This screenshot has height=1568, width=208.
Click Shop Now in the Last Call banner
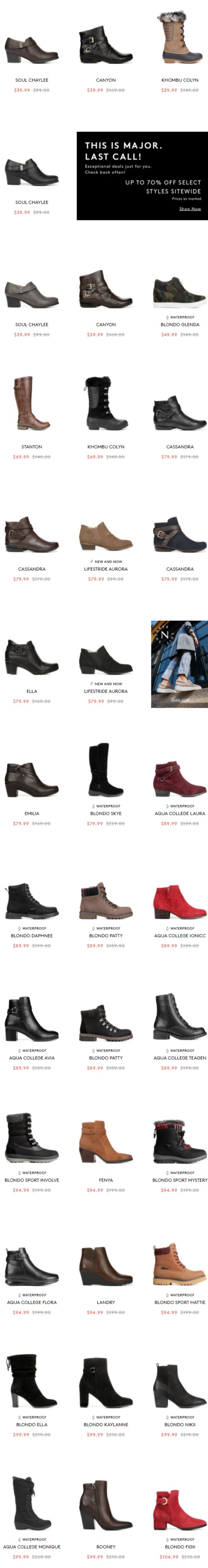click(190, 209)
